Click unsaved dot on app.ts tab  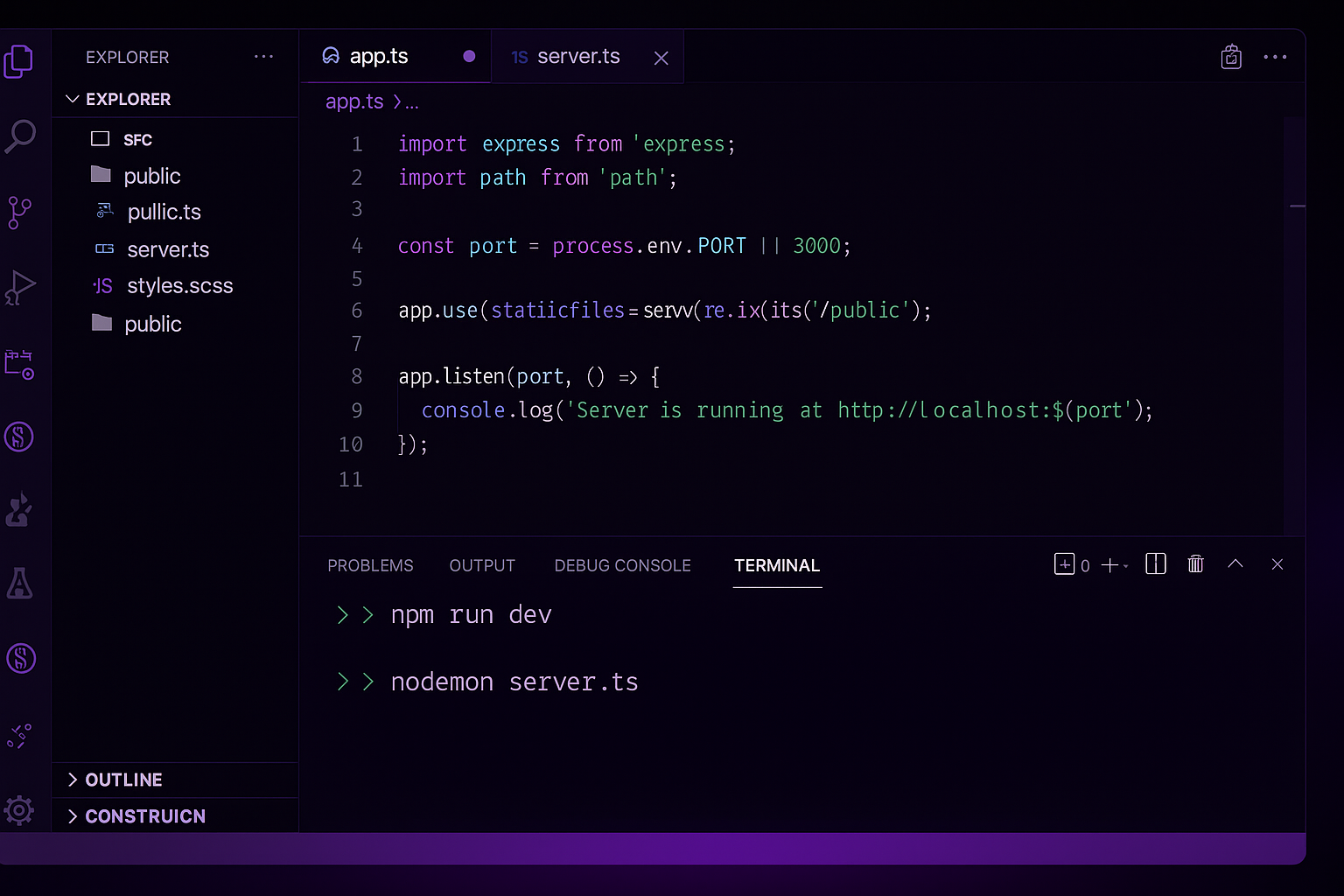pyautogui.click(x=469, y=56)
